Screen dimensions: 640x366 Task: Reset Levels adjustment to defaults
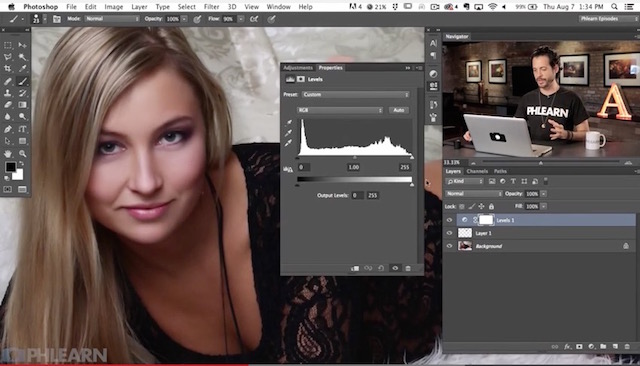(381, 268)
